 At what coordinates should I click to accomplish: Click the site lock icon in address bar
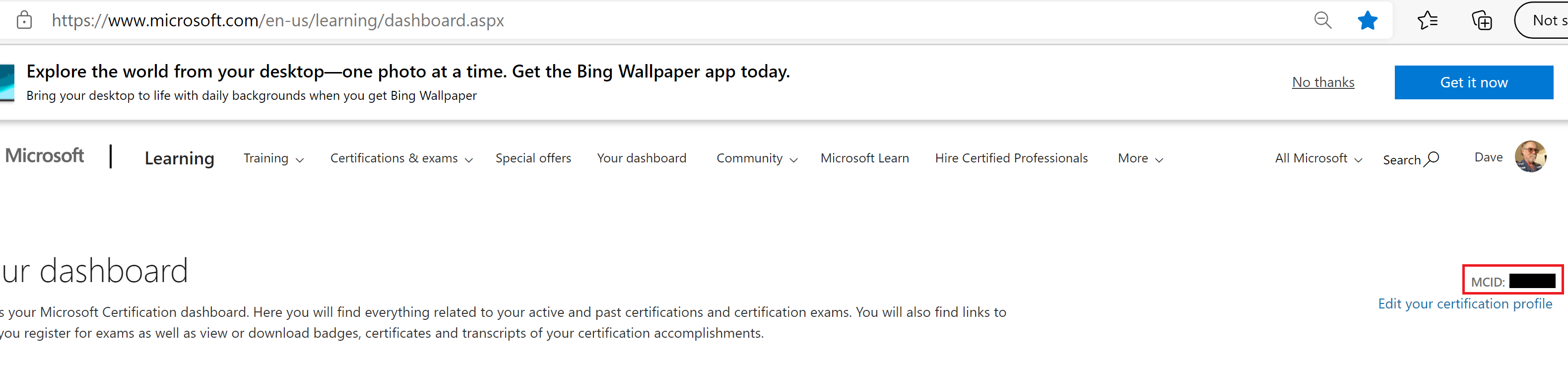click(24, 20)
